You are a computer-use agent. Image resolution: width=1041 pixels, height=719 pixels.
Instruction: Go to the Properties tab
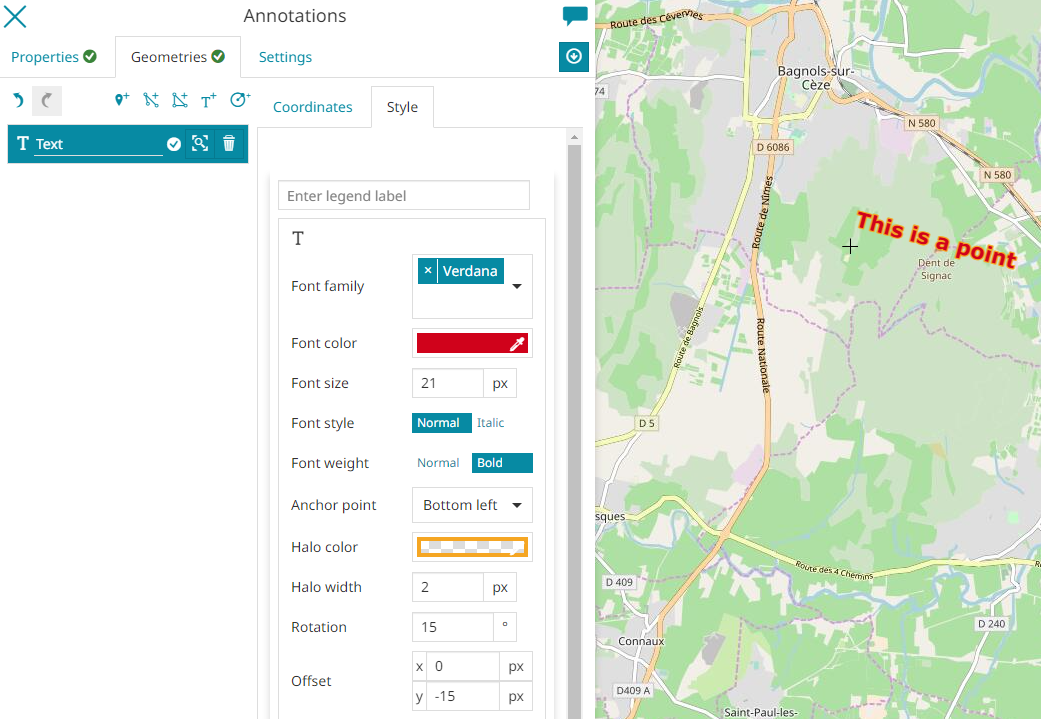54,57
